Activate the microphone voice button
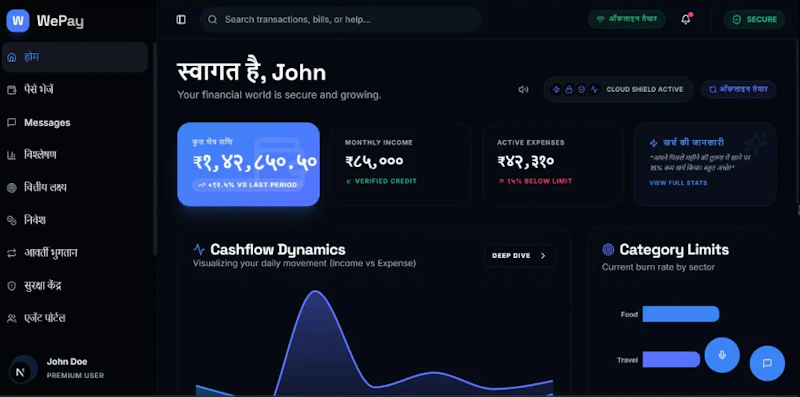The image size is (800, 397). (x=722, y=355)
